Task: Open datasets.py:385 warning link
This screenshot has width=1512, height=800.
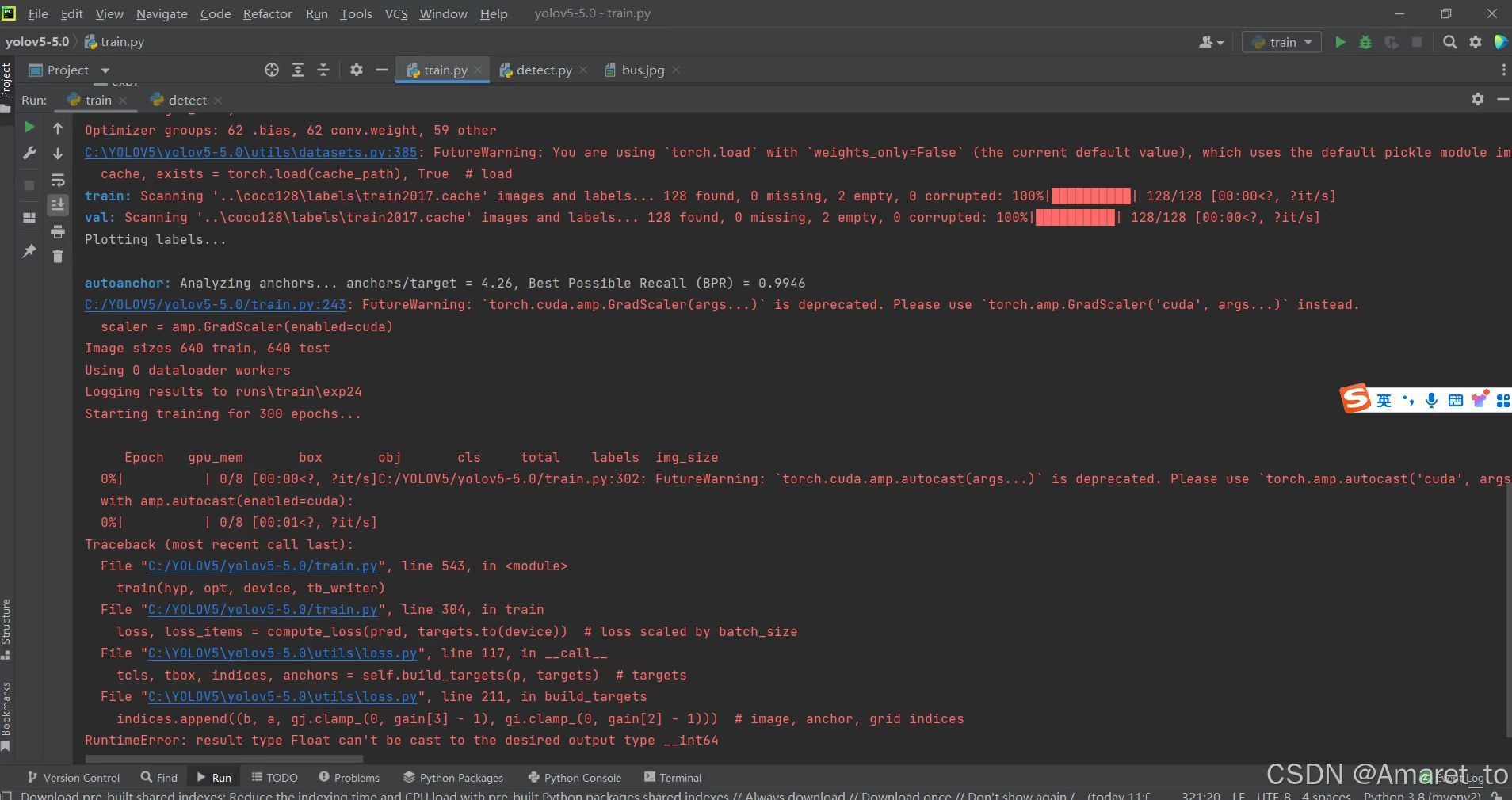Action: (x=250, y=152)
